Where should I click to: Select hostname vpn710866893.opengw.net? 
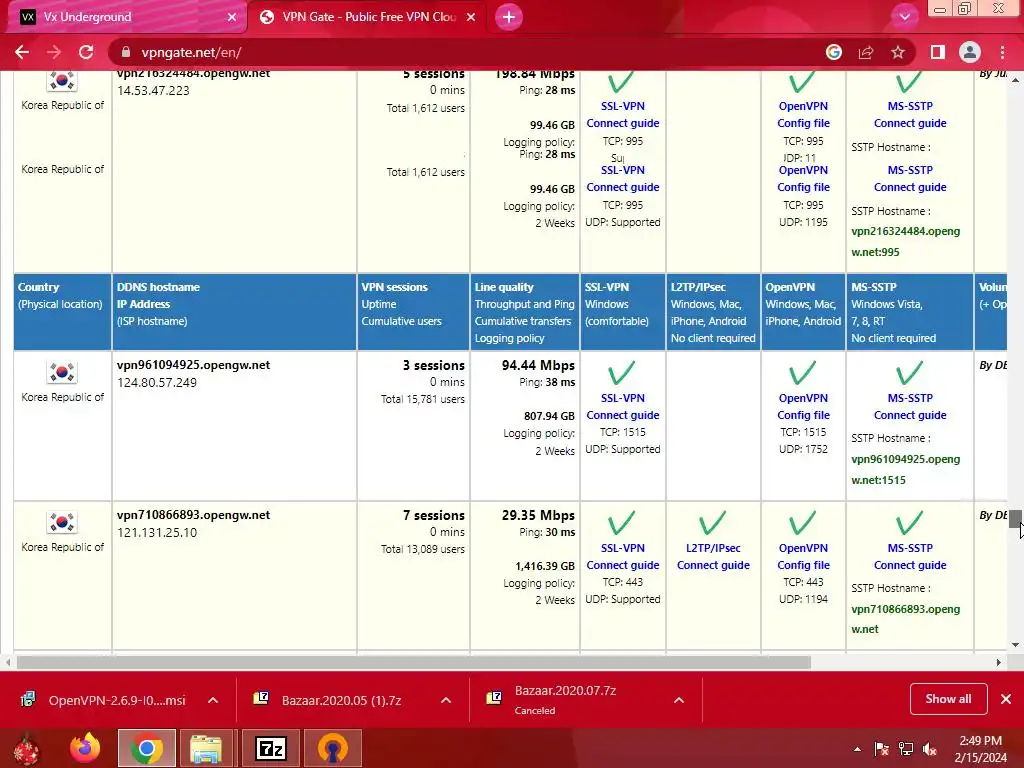193,515
